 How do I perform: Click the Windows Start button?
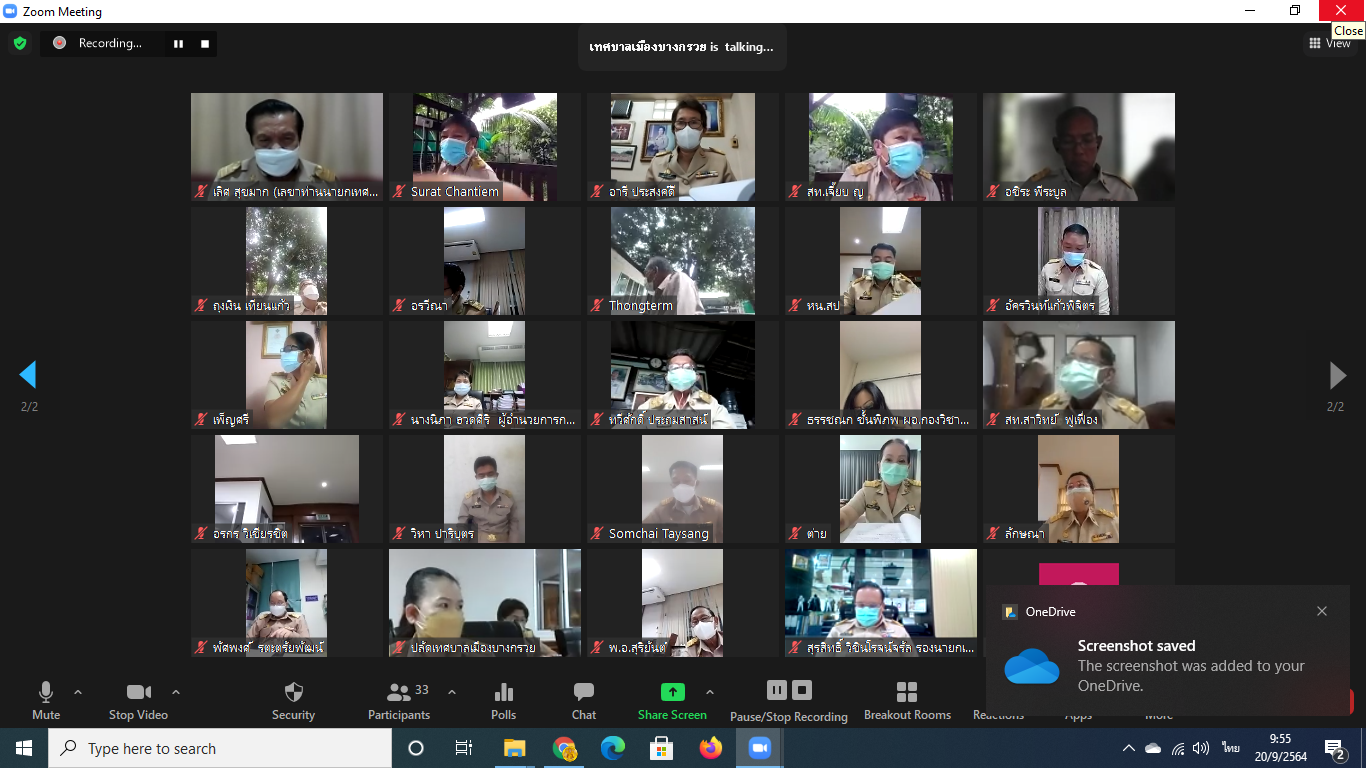pos(24,748)
